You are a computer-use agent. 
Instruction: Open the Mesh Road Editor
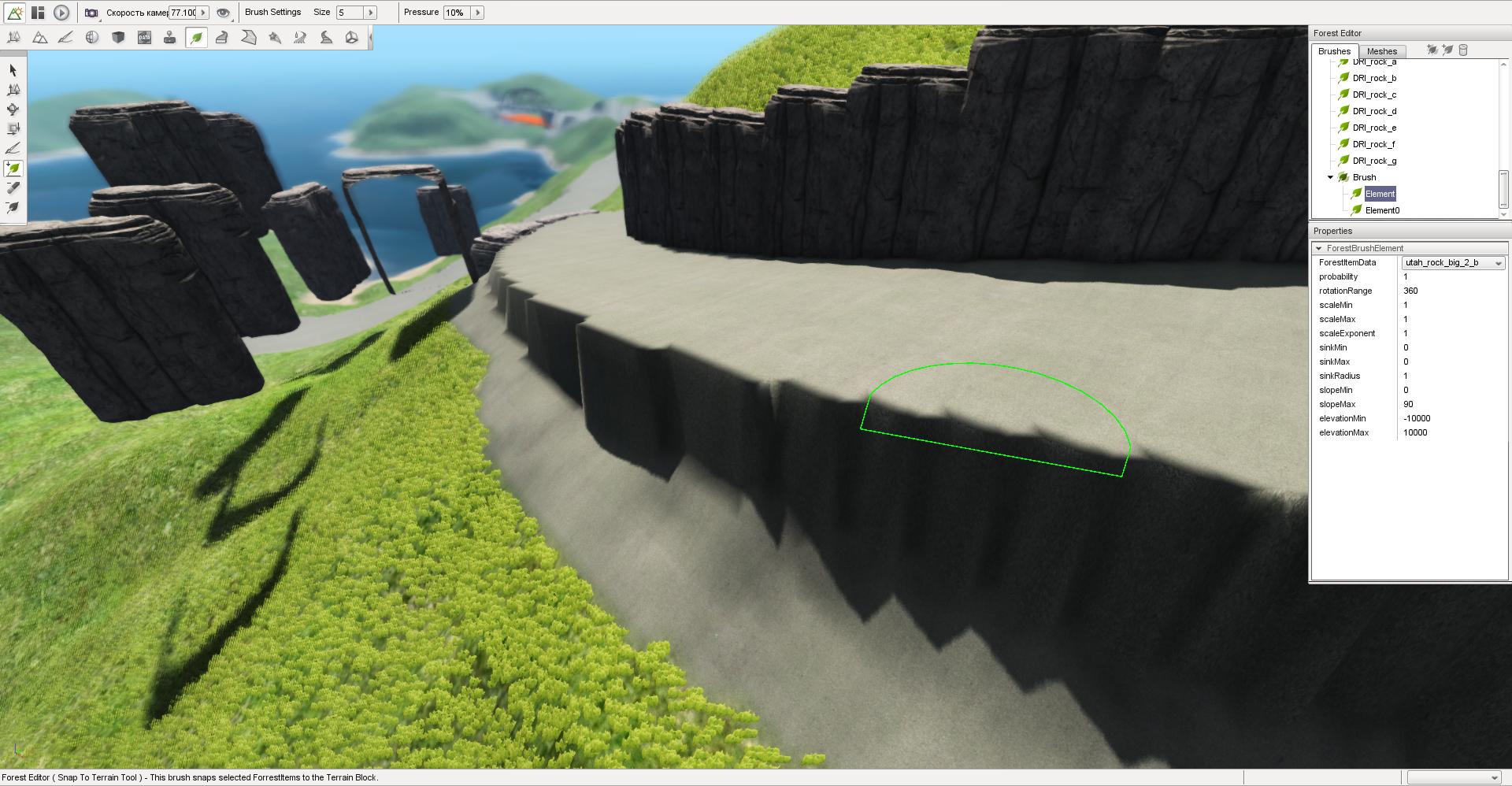click(222, 37)
